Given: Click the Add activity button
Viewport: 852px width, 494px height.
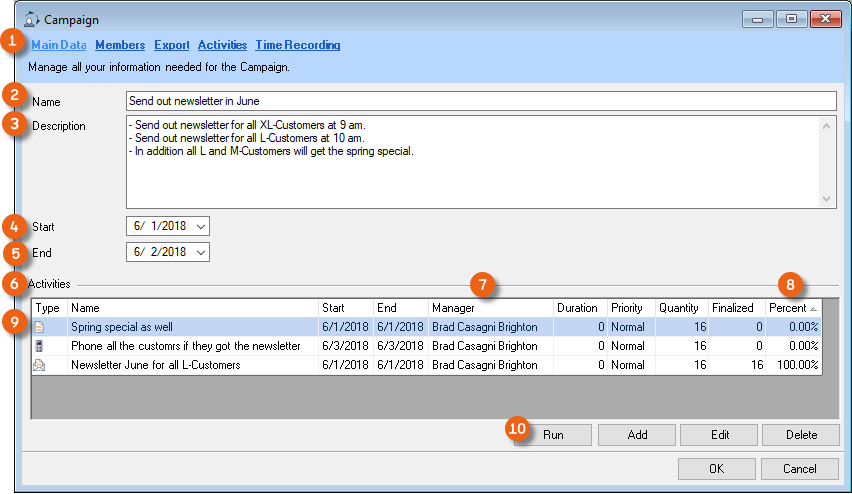Looking at the screenshot, I should [637, 435].
